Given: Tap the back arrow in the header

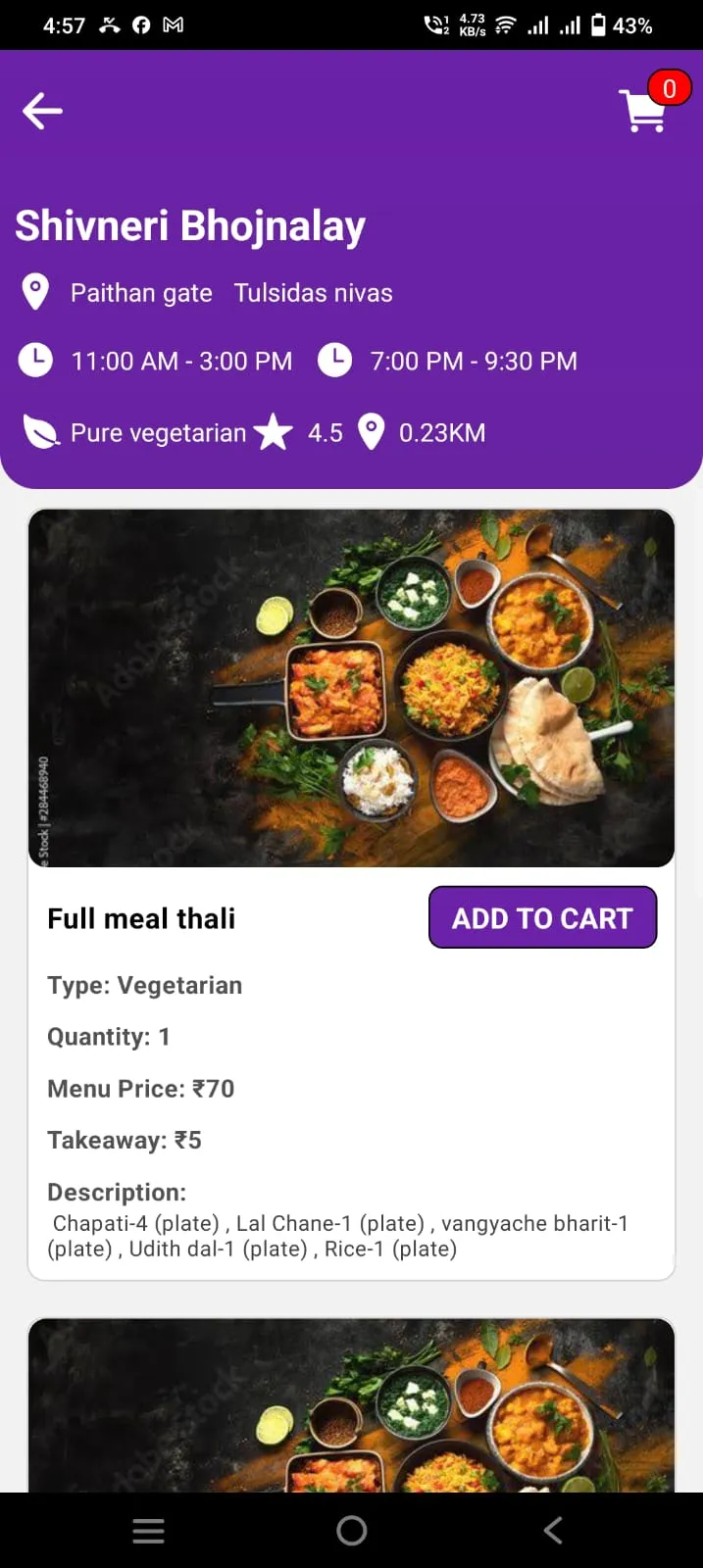Looking at the screenshot, I should (x=41, y=111).
